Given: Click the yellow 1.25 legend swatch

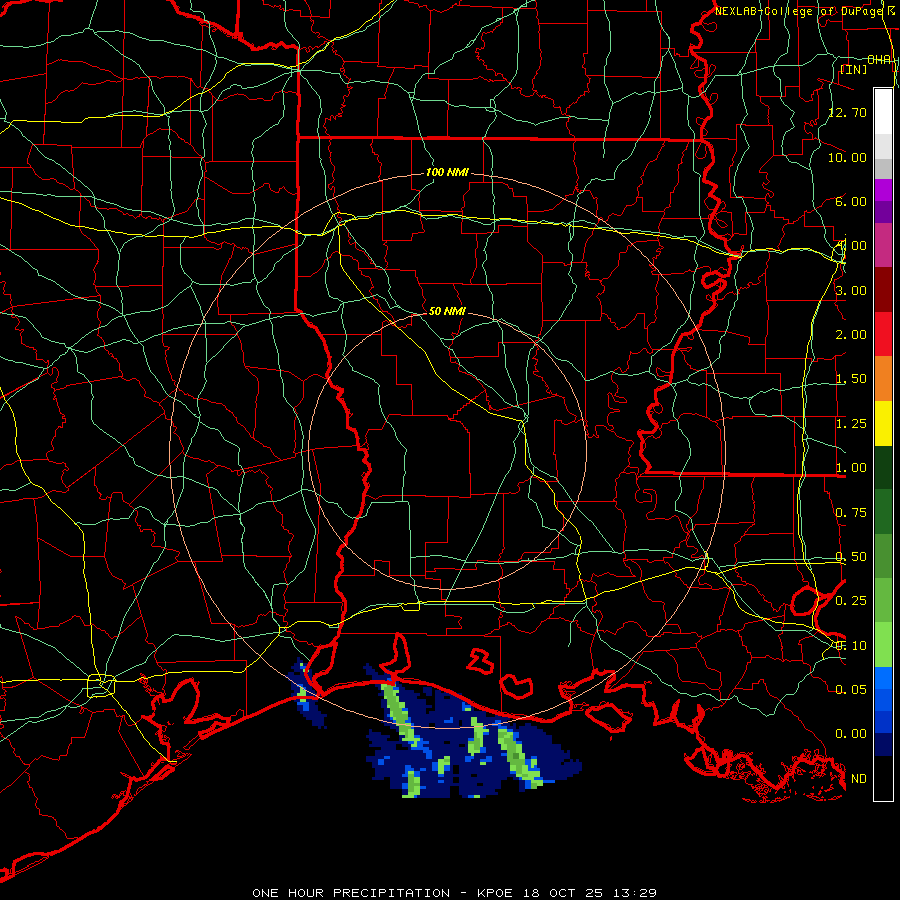Looking at the screenshot, I should [x=883, y=423].
